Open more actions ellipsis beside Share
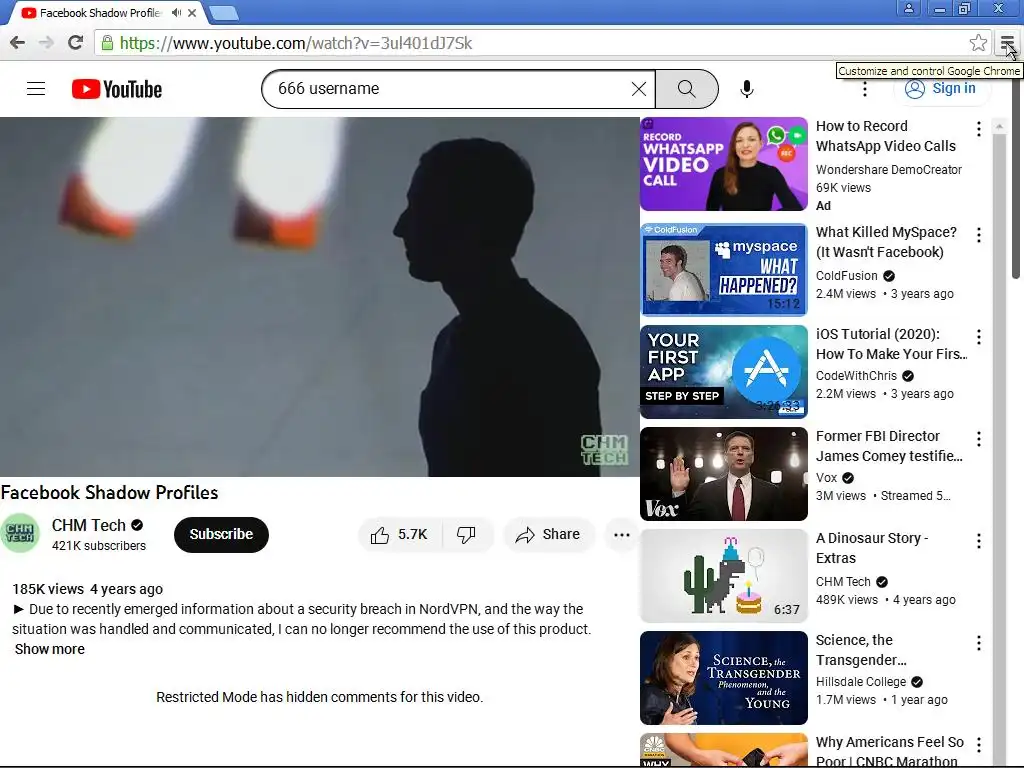Viewport: 1024px width, 768px height. tap(622, 535)
